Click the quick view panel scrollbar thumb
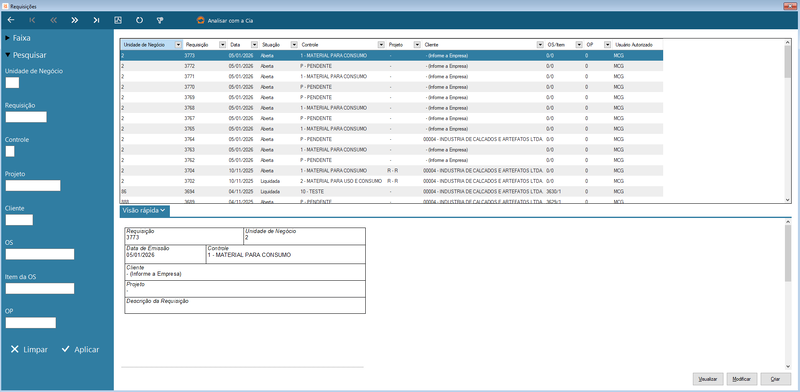The width and height of the screenshot is (800, 392). [788, 253]
